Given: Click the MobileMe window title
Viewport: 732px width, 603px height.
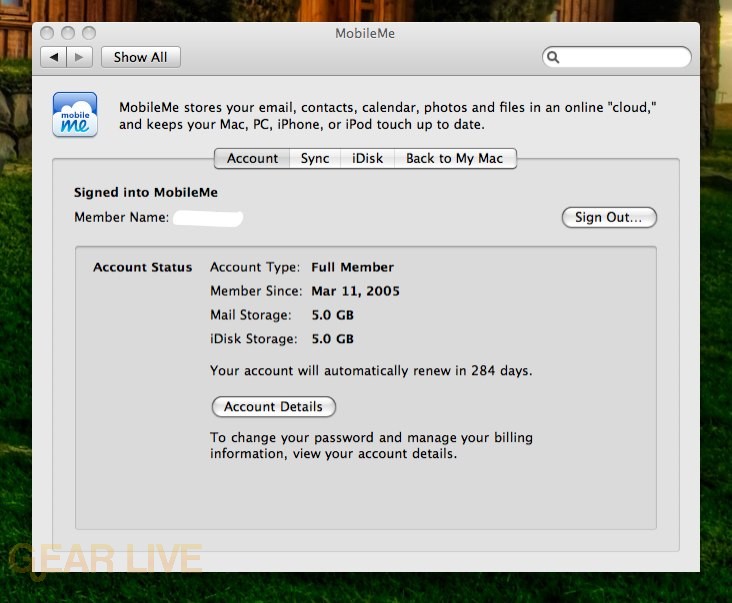Looking at the screenshot, I should pyautogui.click(x=365, y=33).
